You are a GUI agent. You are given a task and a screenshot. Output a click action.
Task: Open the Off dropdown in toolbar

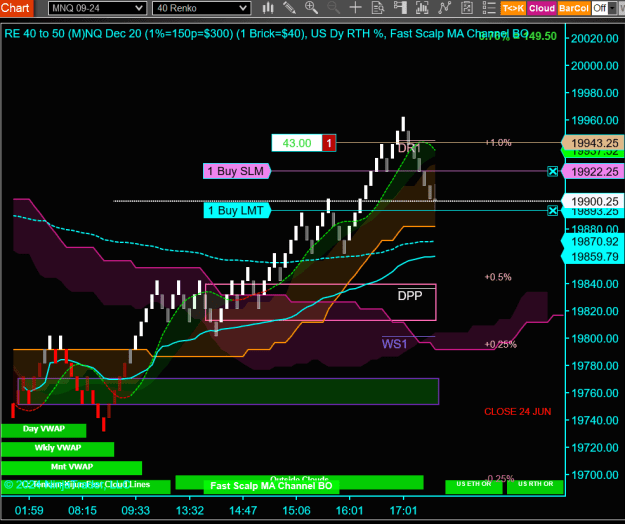click(x=604, y=8)
